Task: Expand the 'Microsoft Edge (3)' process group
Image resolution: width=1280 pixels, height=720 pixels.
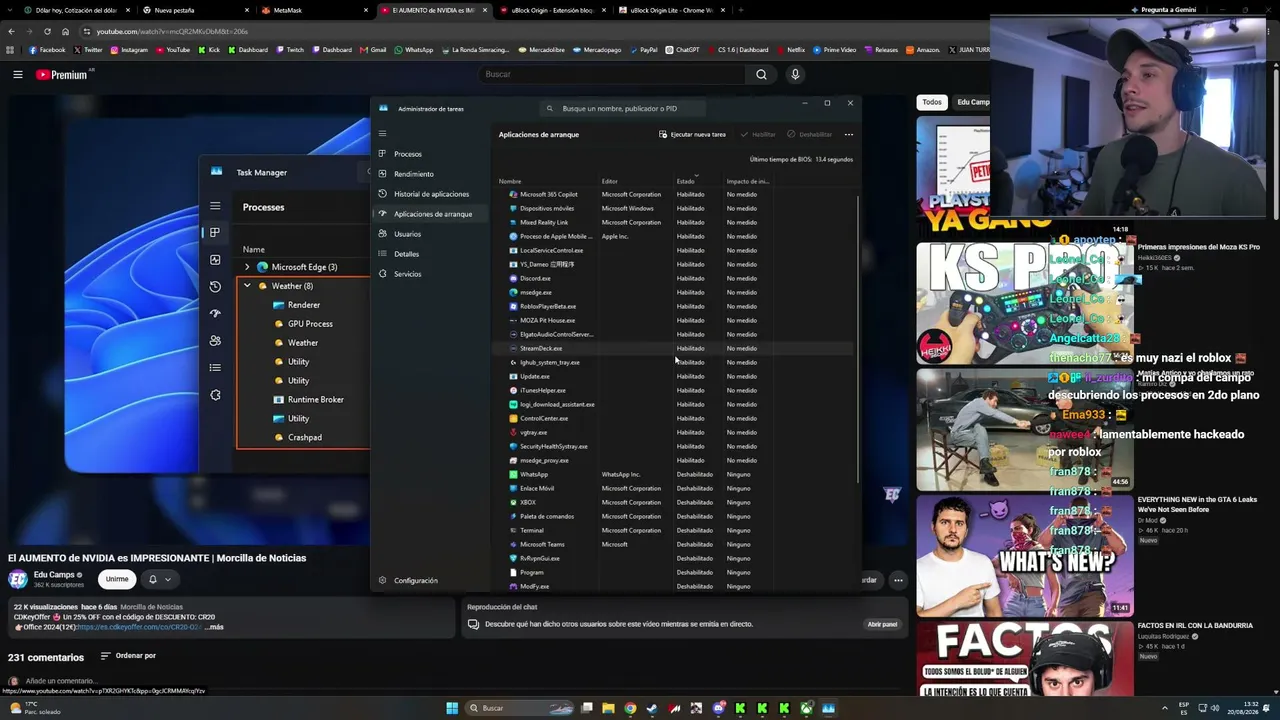Action: (247, 267)
